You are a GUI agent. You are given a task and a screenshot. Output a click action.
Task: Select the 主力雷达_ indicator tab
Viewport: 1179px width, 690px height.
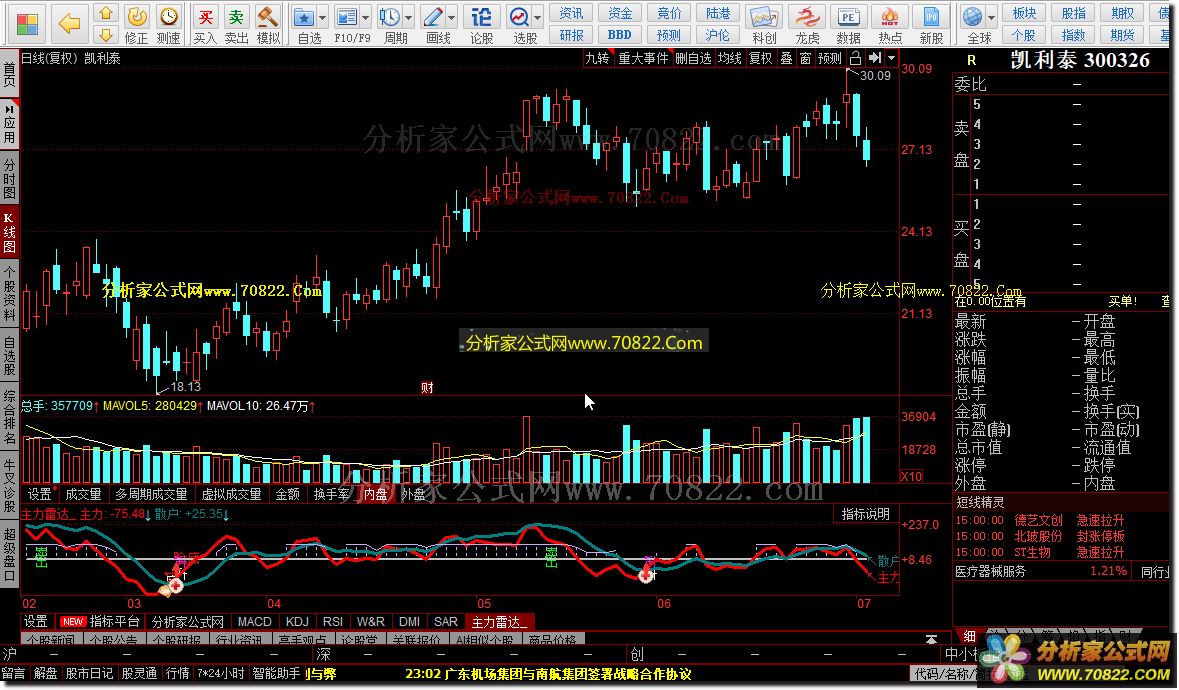(499, 622)
